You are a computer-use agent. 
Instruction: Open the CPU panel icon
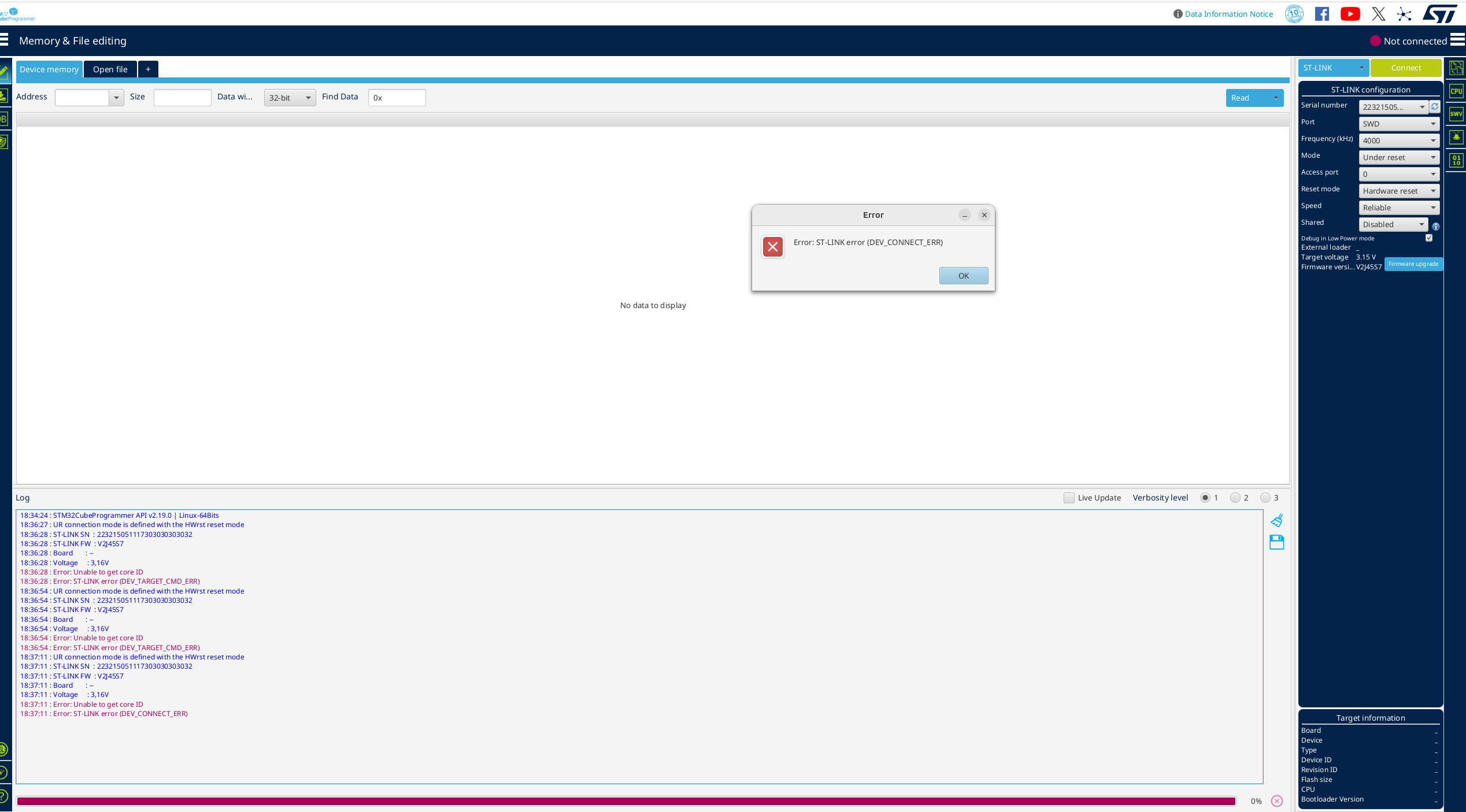click(1456, 91)
